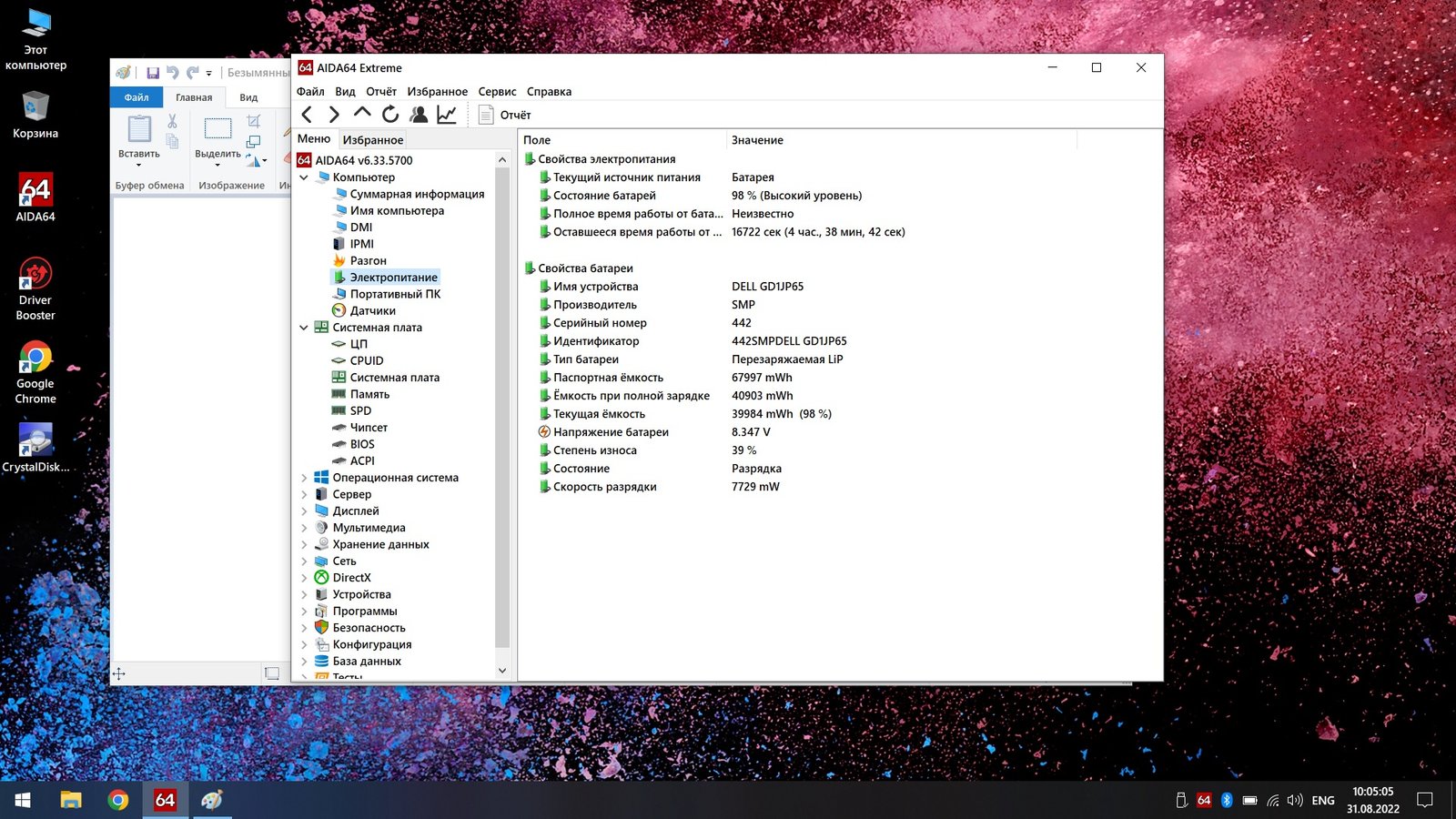
Task: Open the graph chart icon in toolbar
Action: pos(447,115)
